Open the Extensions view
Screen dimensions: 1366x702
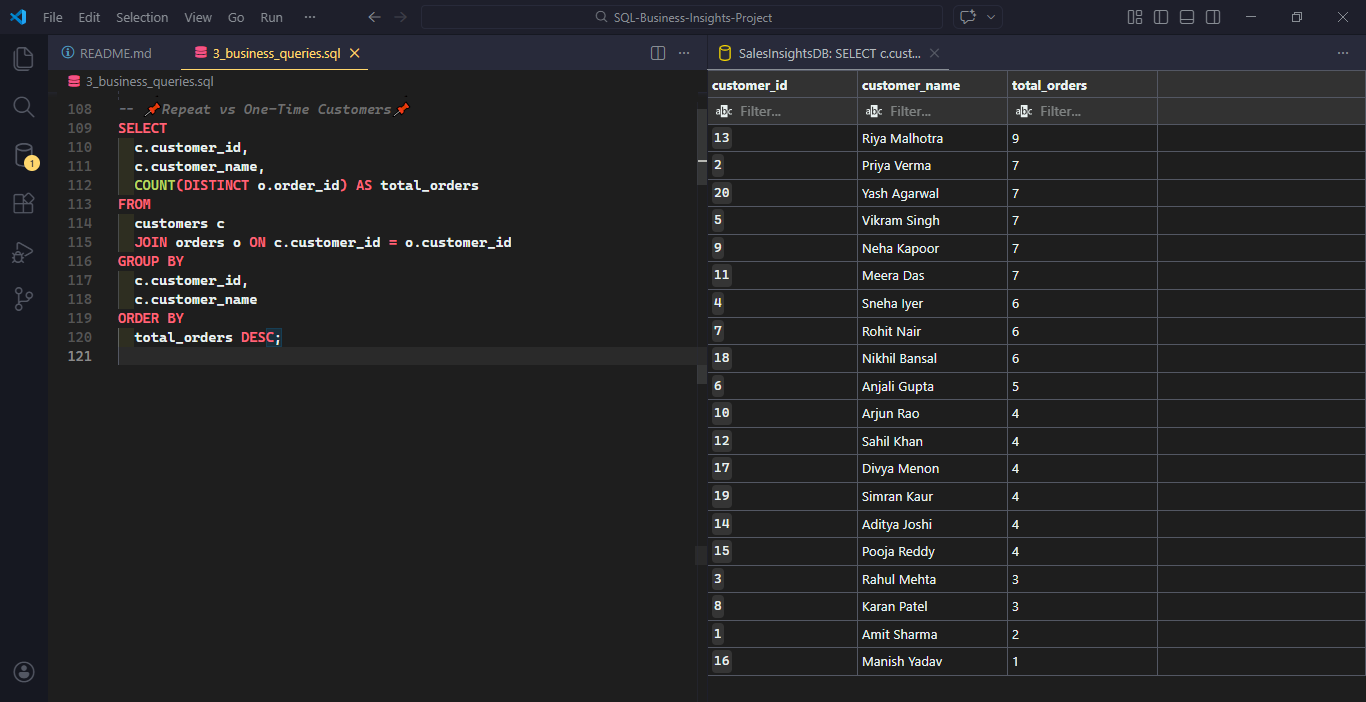(24, 204)
